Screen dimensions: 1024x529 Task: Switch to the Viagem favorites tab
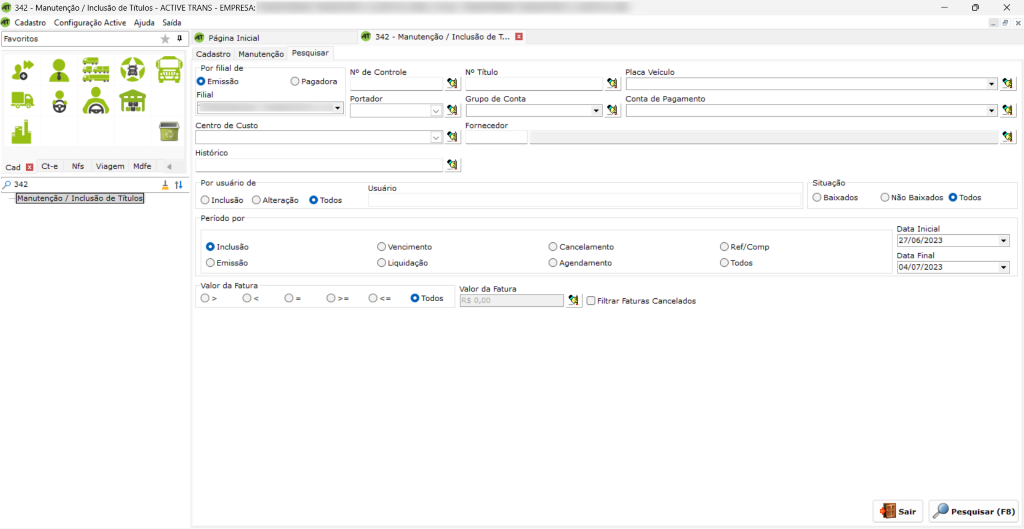(110, 167)
